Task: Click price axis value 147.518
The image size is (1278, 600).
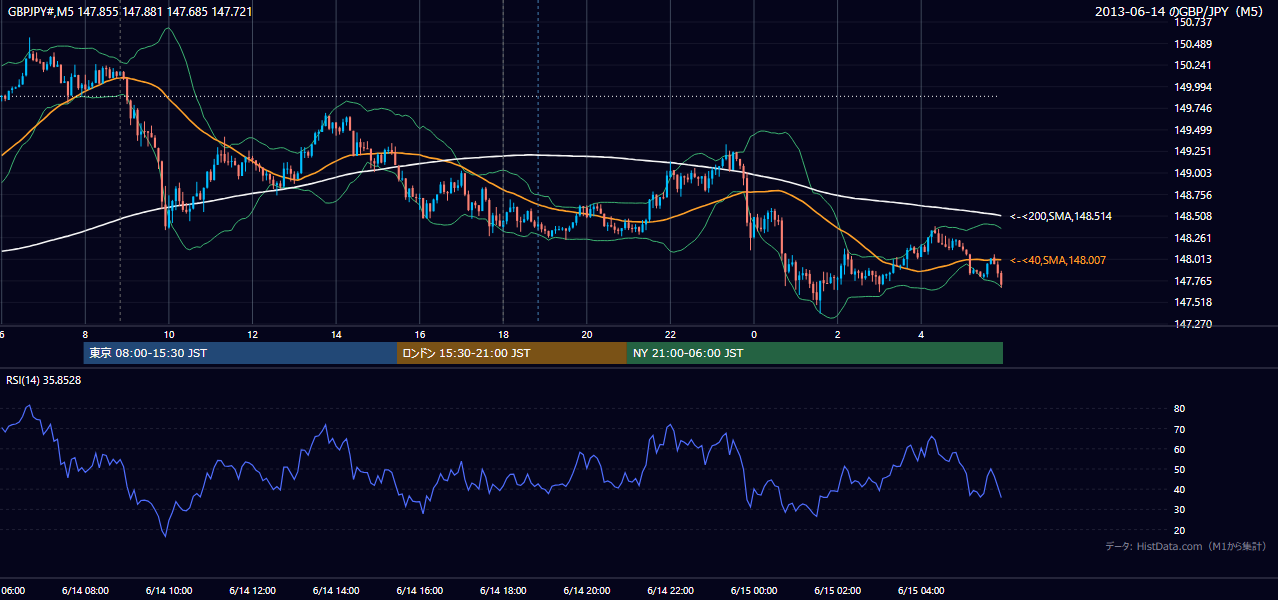Action: click(1193, 302)
